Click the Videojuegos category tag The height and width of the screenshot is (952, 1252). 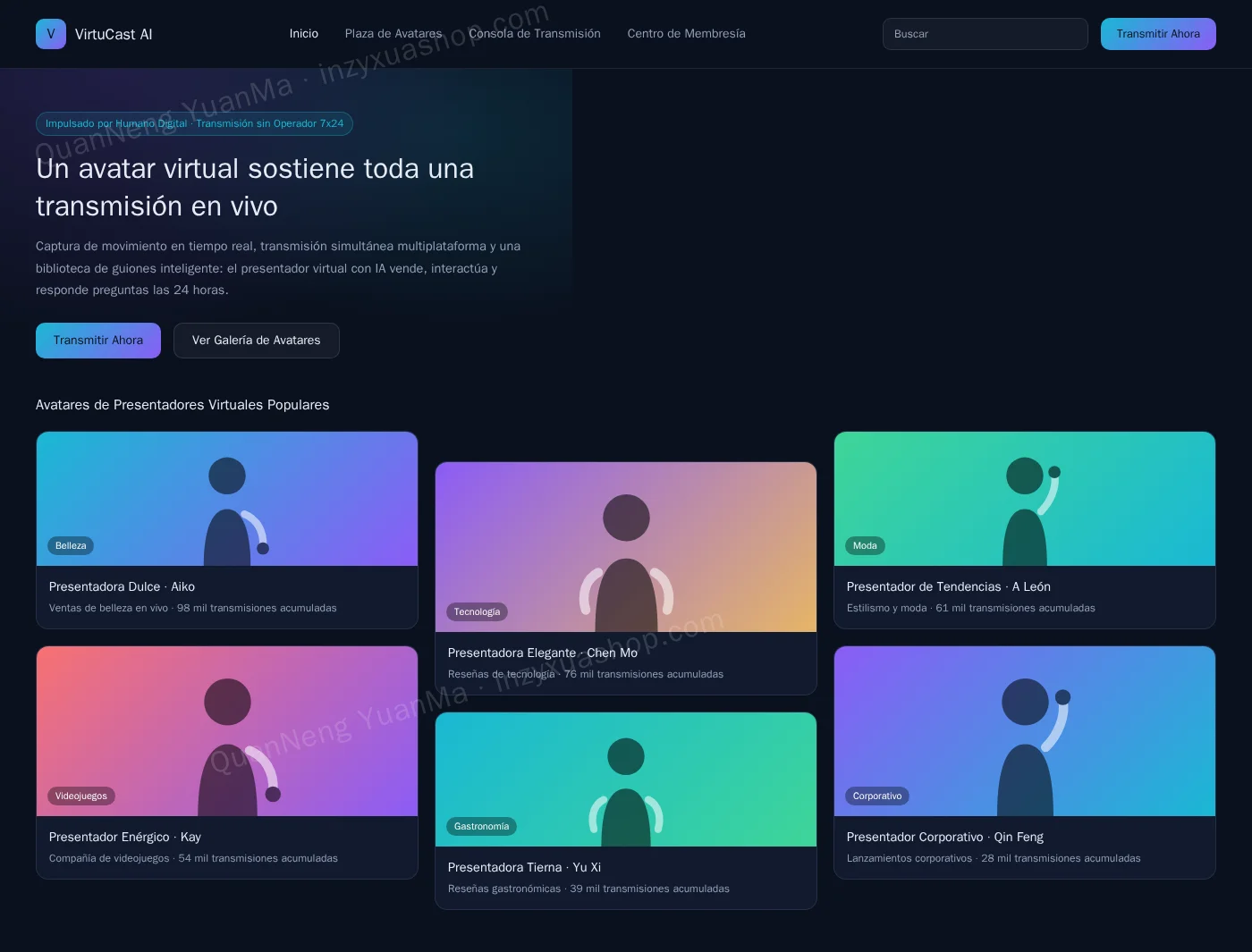[x=81, y=796]
